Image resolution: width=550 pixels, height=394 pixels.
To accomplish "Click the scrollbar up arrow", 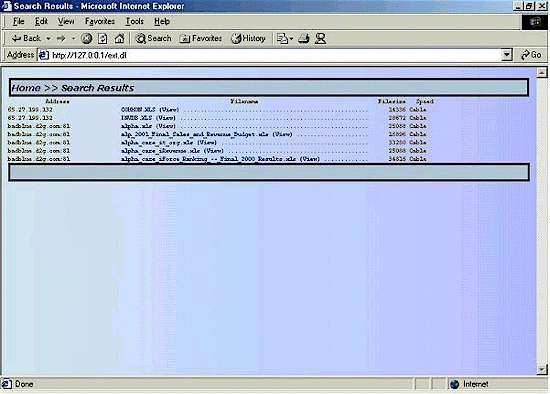I will pos(542,73).
